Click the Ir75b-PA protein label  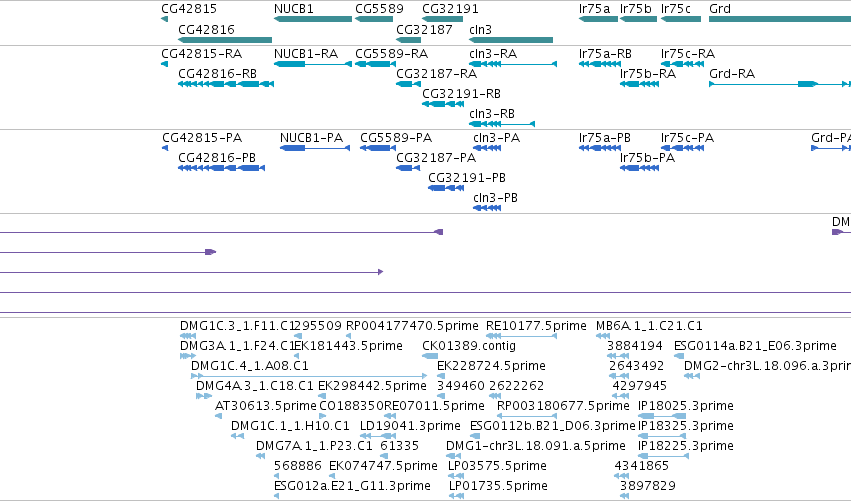647,157
